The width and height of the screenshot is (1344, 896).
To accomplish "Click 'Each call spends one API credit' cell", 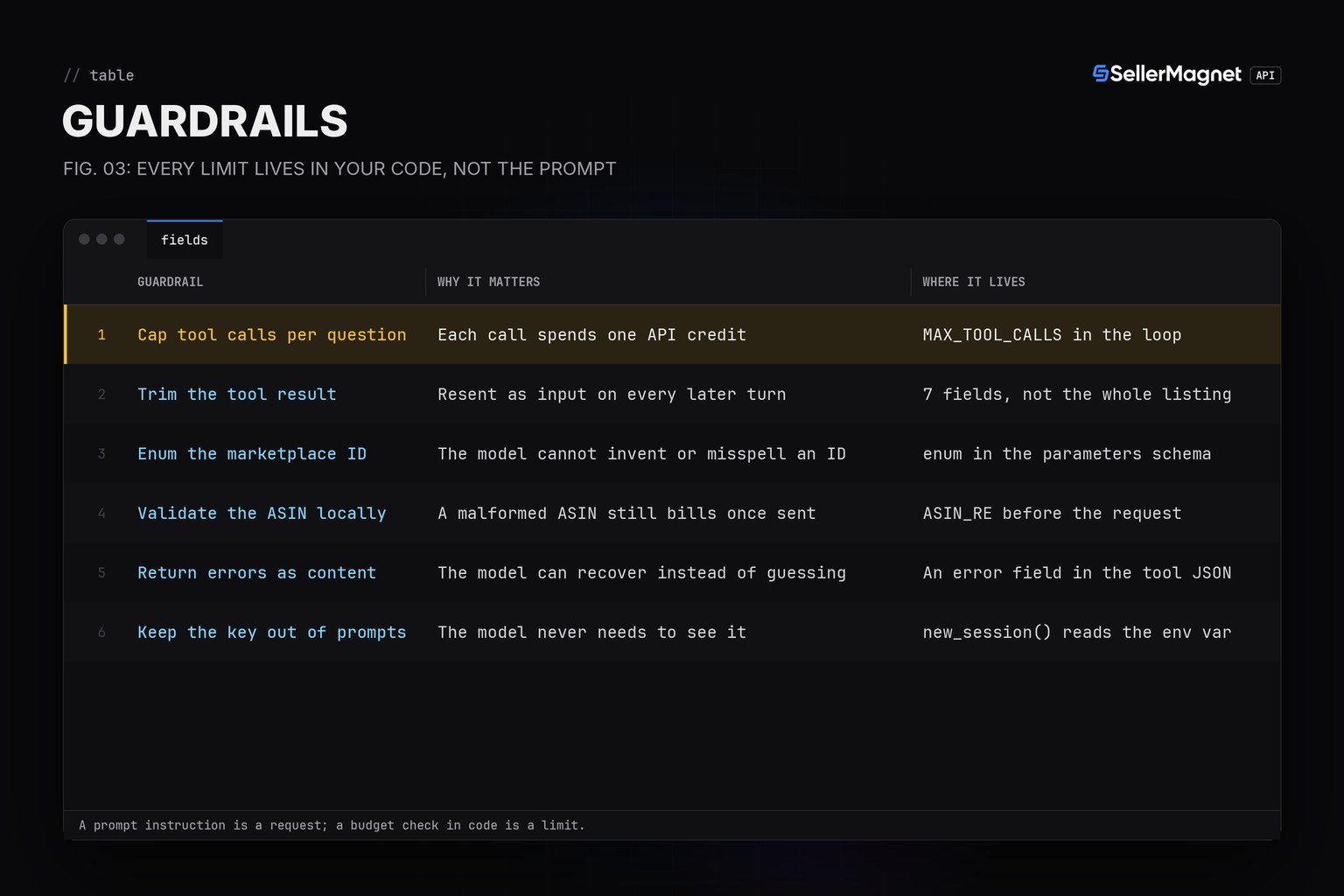I will [x=592, y=335].
